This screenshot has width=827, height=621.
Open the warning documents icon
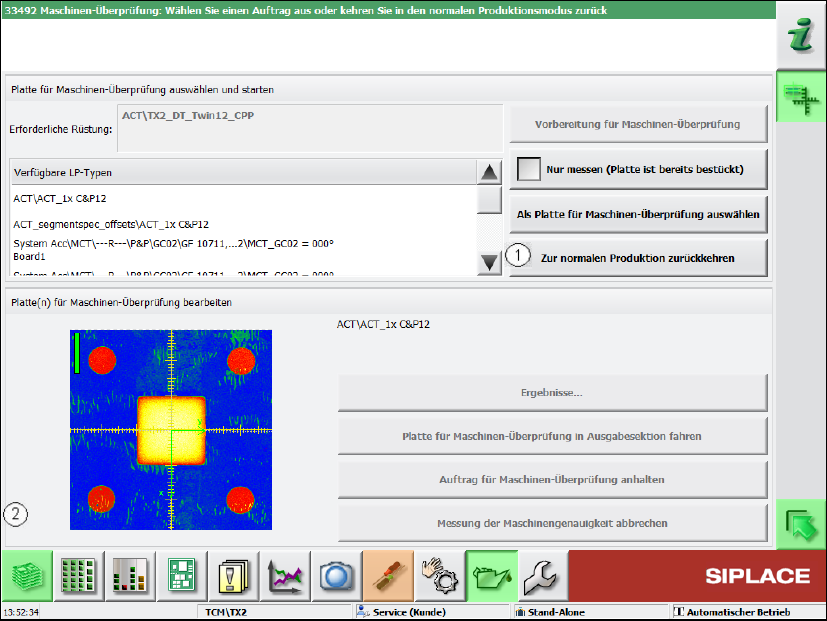coord(234,576)
